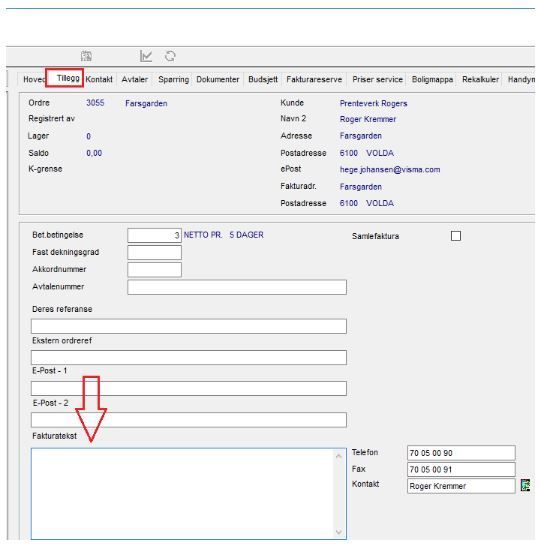540x545 pixels.
Task: Open the chart graph toolbar icon
Action: point(146,56)
